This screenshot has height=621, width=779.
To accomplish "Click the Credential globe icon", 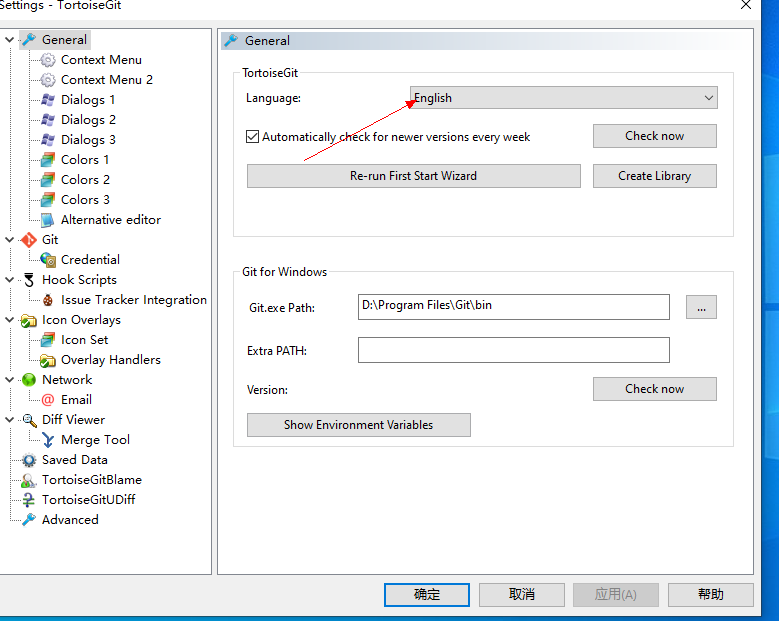I will 48,260.
